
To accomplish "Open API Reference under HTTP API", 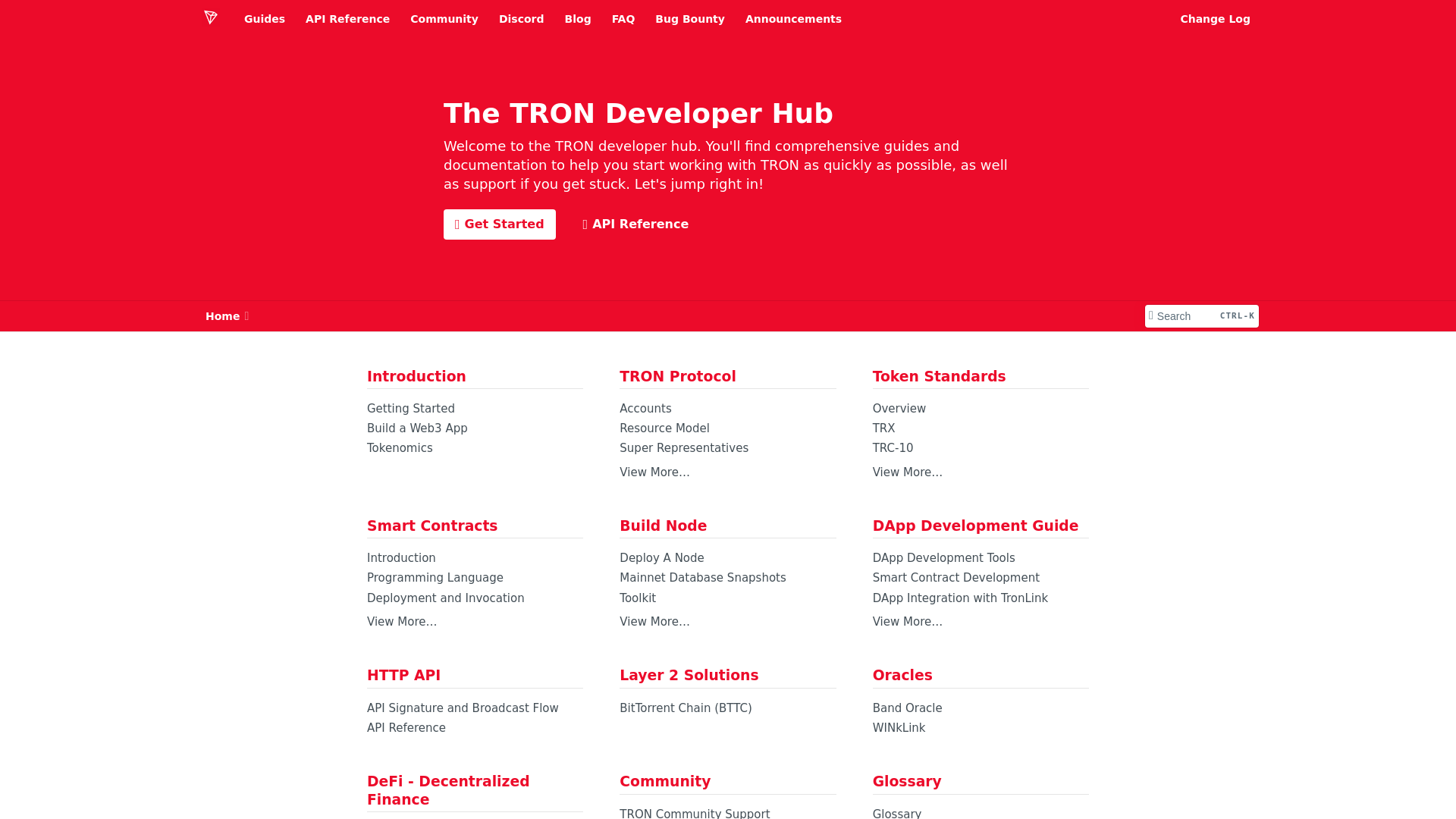I will point(406,728).
